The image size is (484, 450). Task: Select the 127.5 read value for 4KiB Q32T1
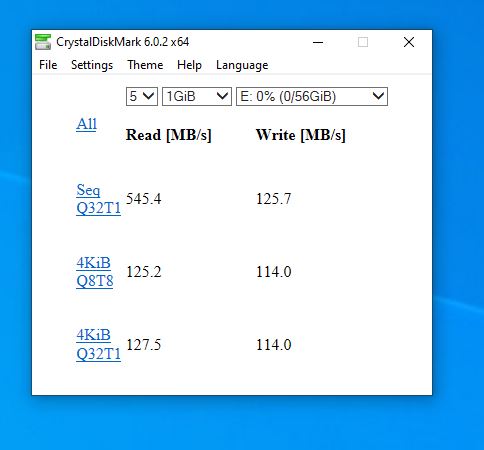(x=143, y=345)
